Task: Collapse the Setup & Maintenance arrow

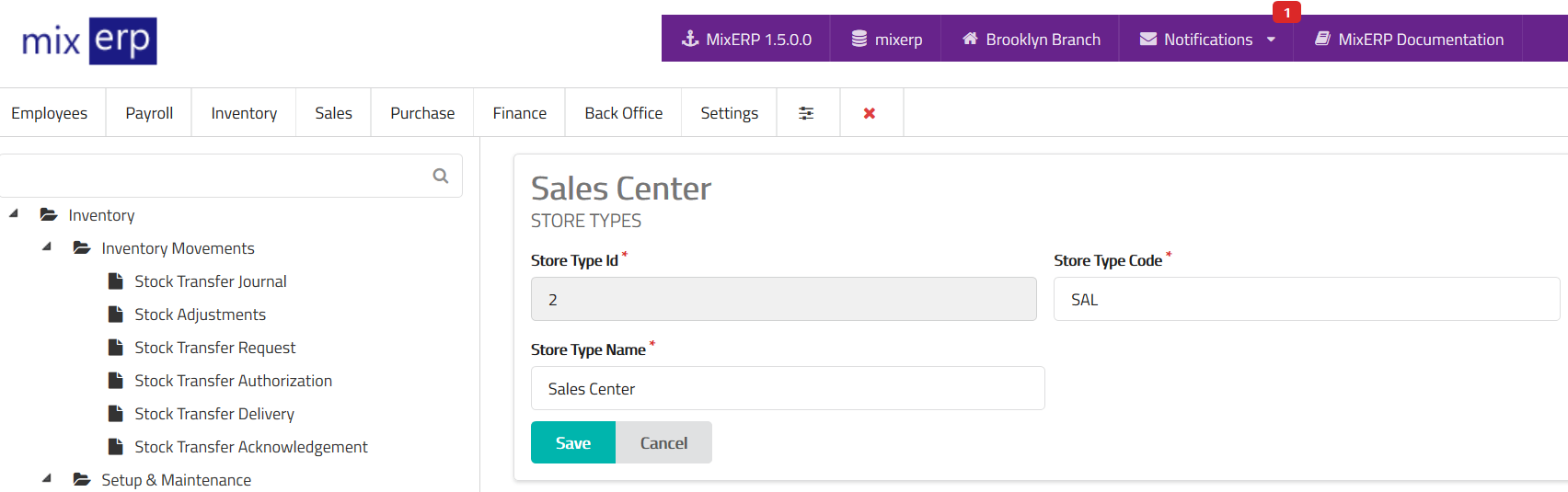Action: click(47, 479)
